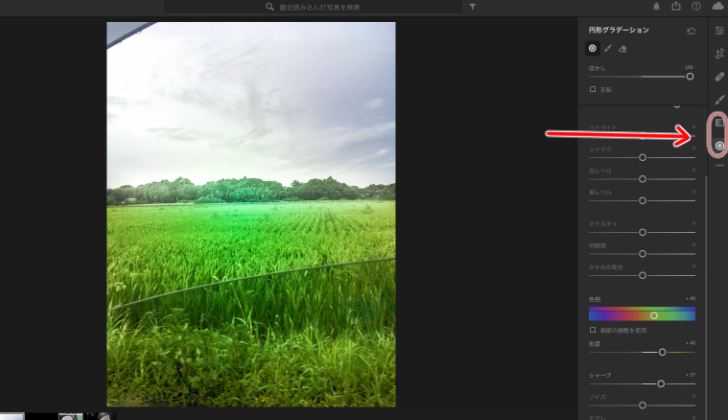This screenshot has height=420, width=728.
Task: Click the シャドウ (shadows) slider handle
Action: pos(643,157)
